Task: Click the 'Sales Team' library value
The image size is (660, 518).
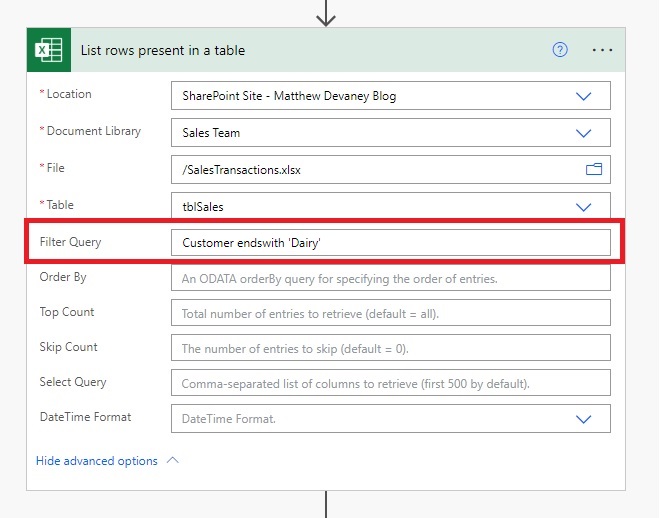Action: [x=211, y=133]
